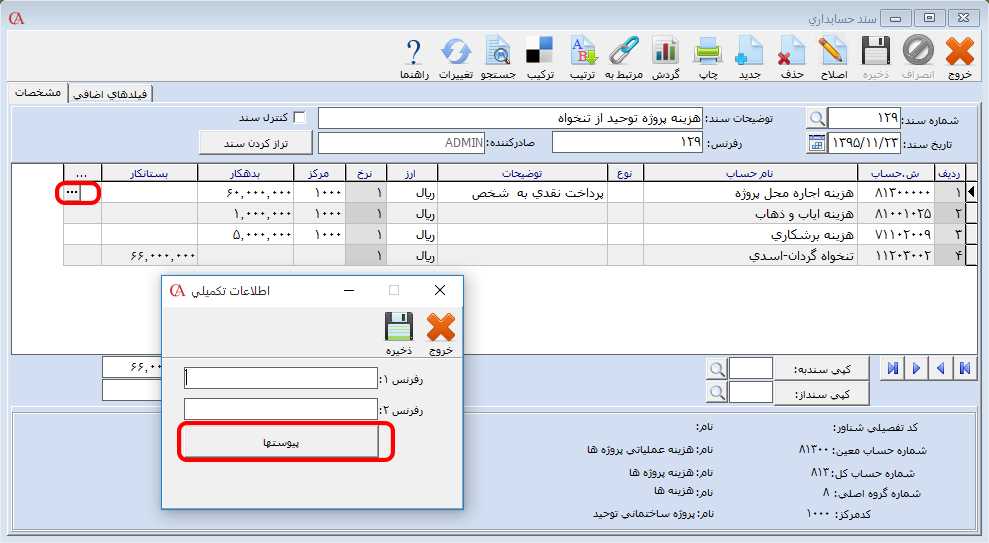Image resolution: width=989 pixels, height=543 pixels.
Task: Open the lookup magnifier beside the document number
Action: (x=817, y=119)
